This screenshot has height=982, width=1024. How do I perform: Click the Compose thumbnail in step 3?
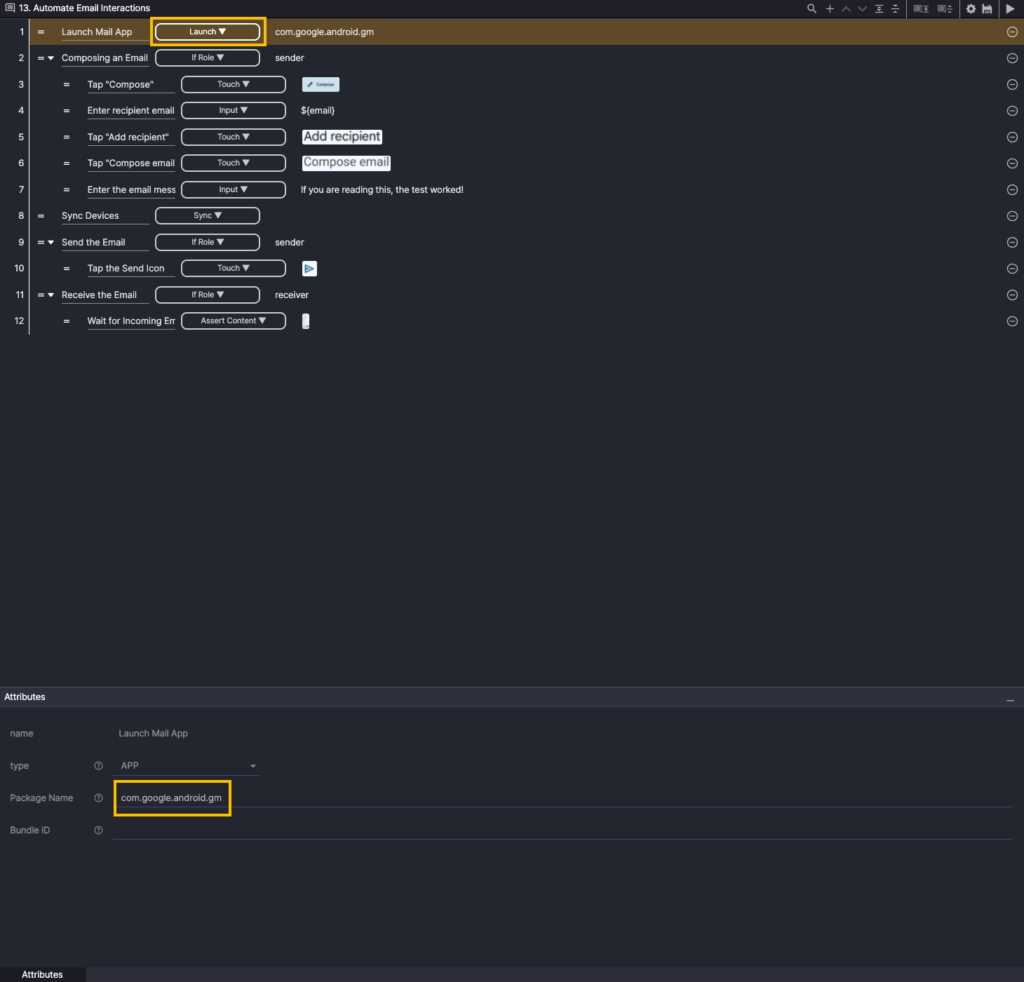321,85
